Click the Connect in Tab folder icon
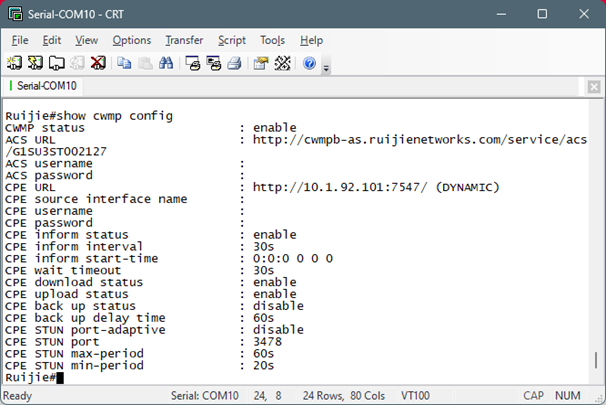 56,63
